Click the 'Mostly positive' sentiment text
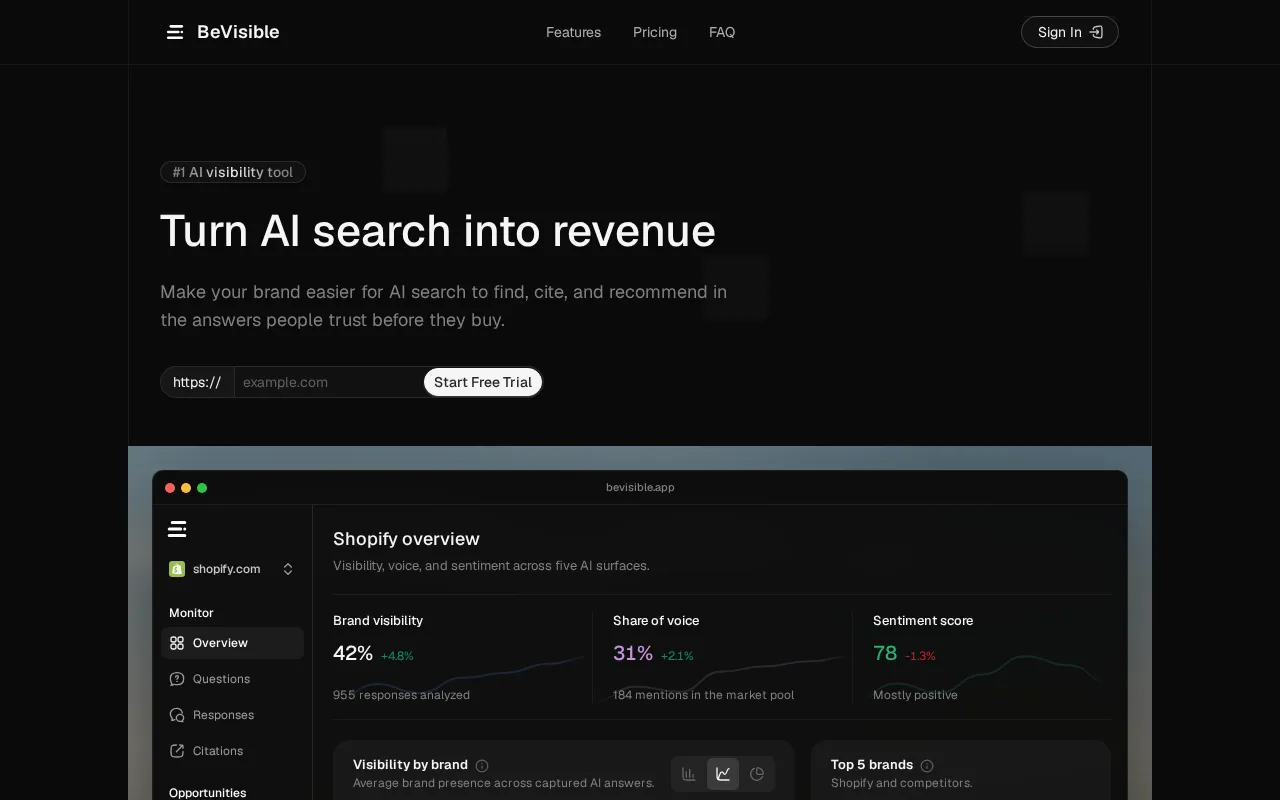Viewport: 1280px width, 800px height. point(915,695)
